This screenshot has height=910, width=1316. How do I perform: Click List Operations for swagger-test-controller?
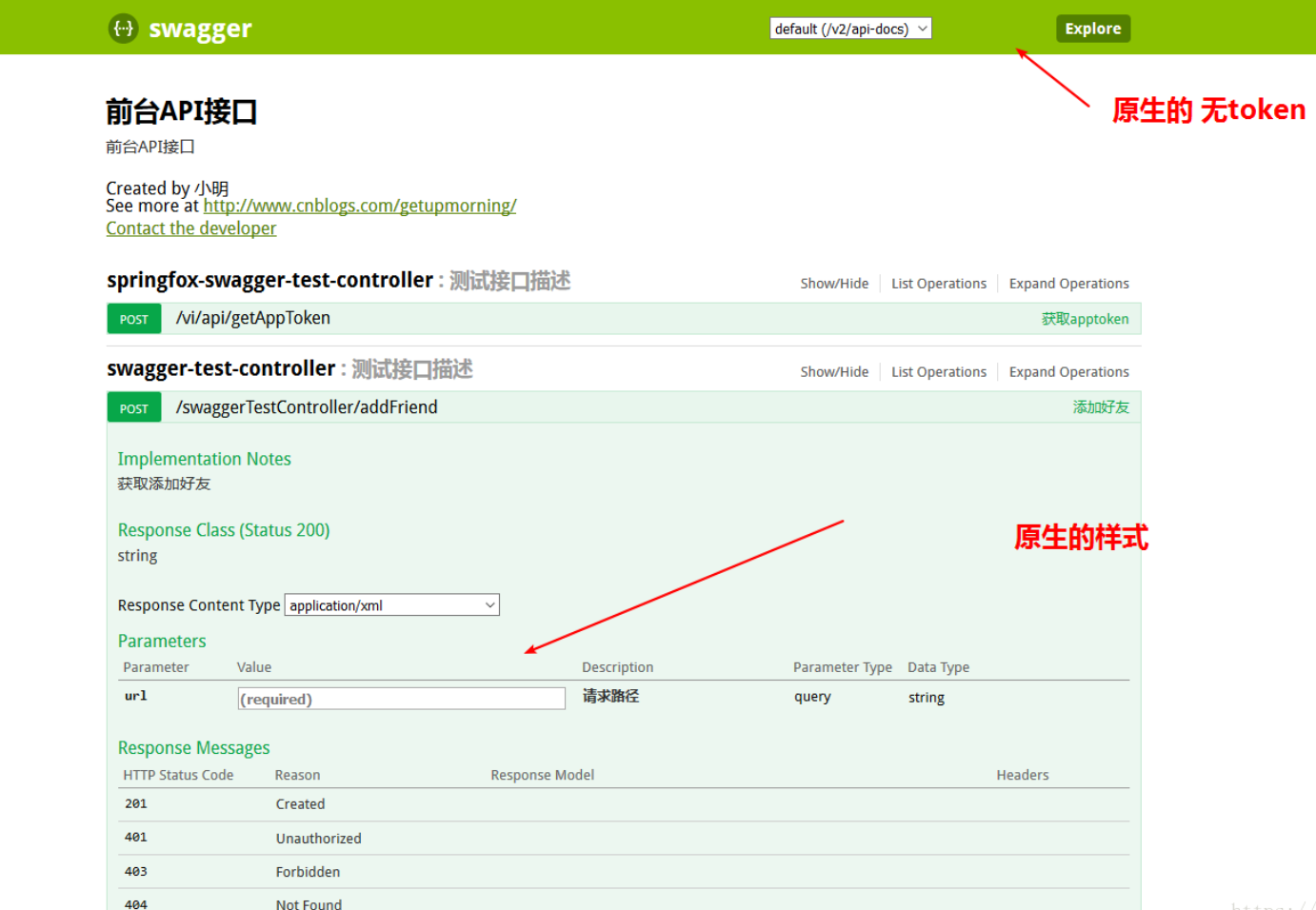(x=939, y=372)
